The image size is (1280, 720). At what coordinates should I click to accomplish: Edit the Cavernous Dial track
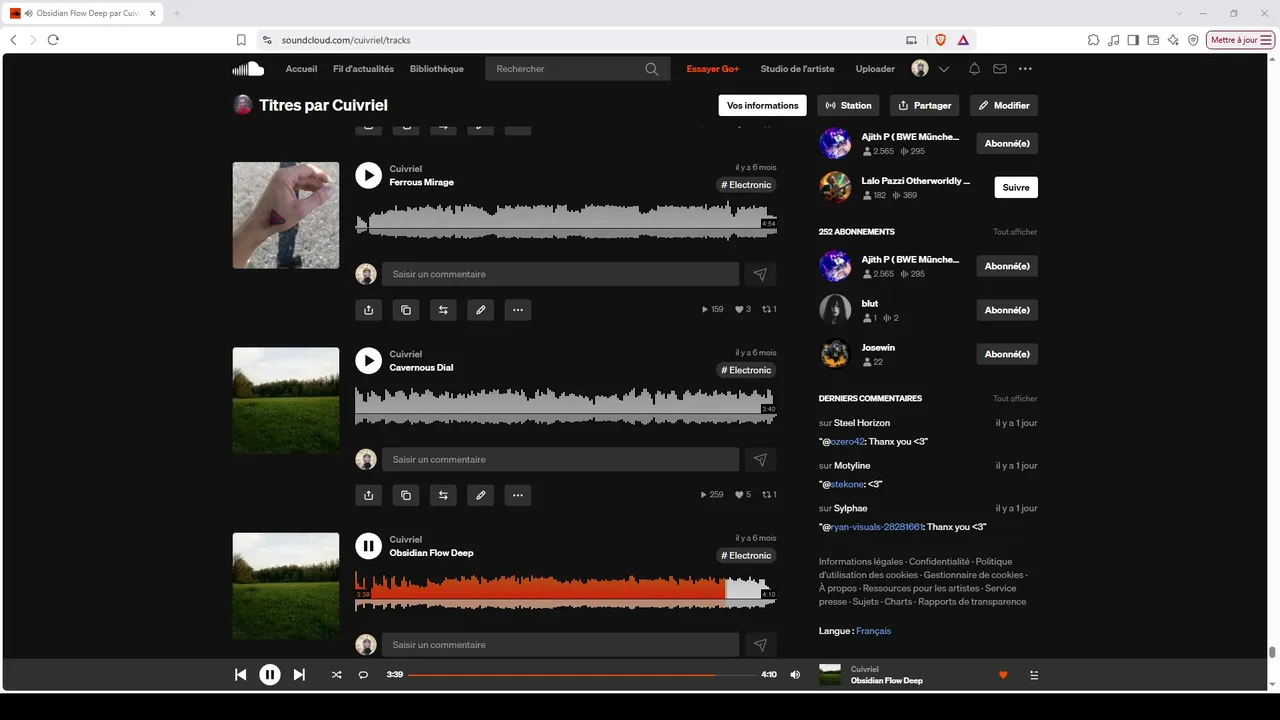point(481,495)
